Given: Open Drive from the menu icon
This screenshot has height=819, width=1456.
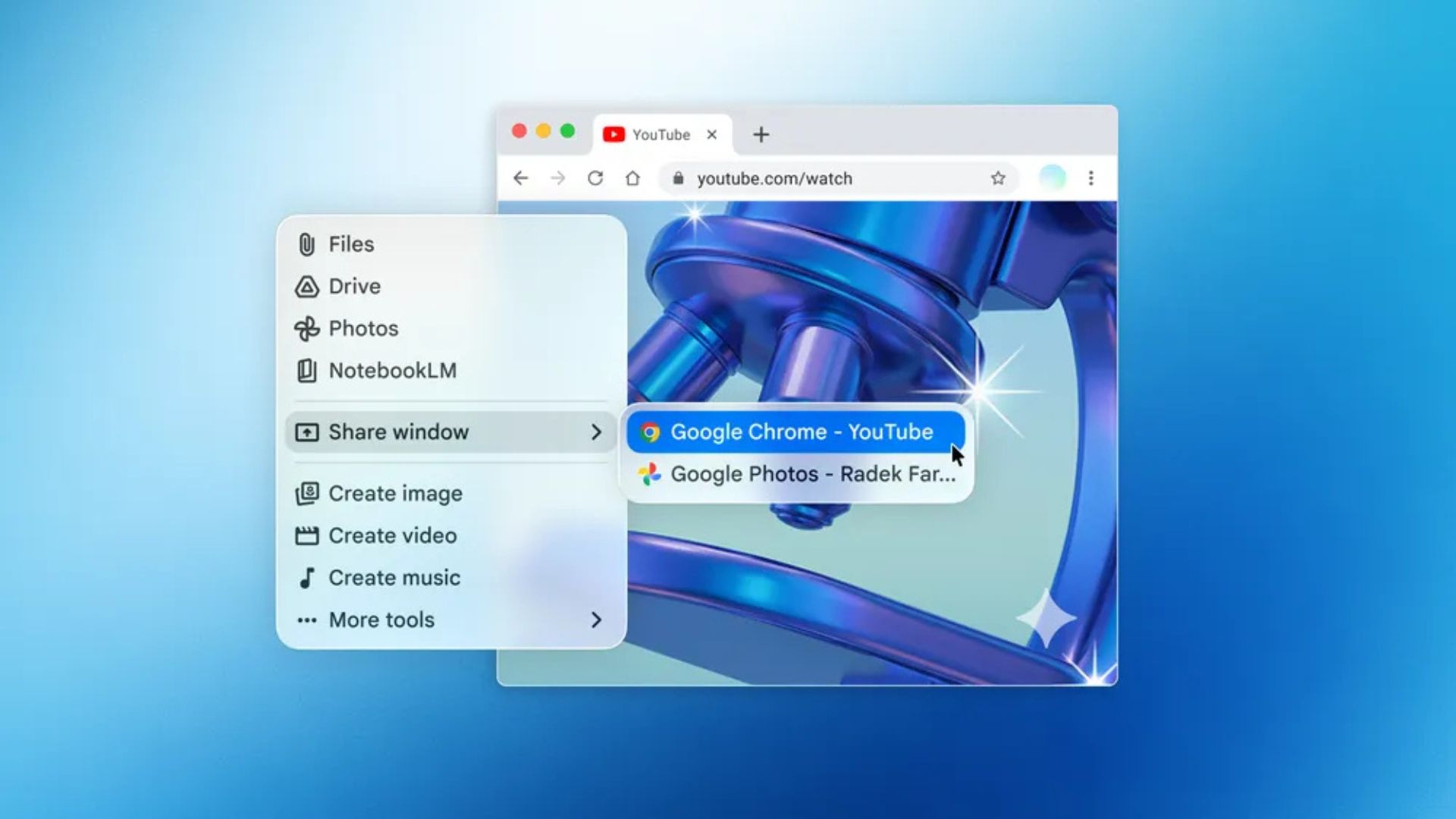Looking at the screenshot, I should (306, 286).
